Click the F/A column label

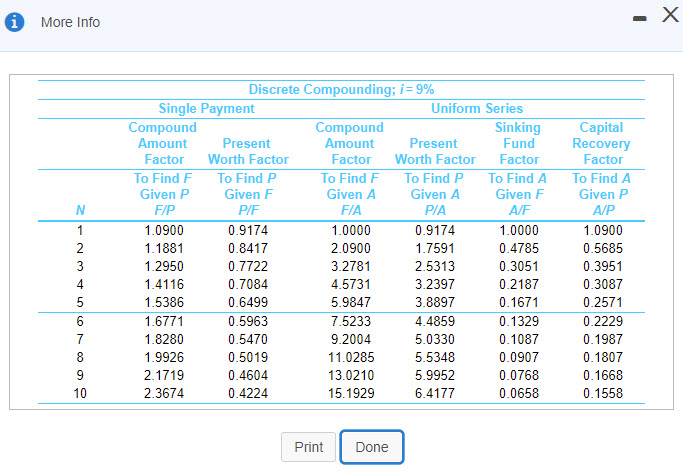pos(351,210)
